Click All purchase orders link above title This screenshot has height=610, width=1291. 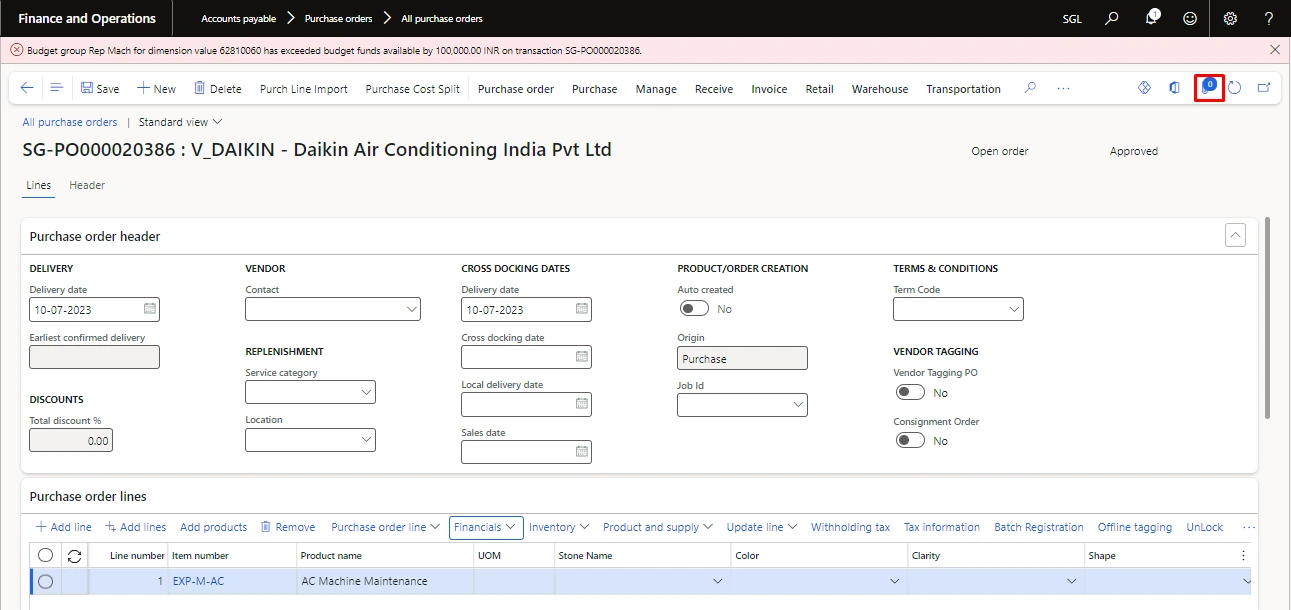70,122
